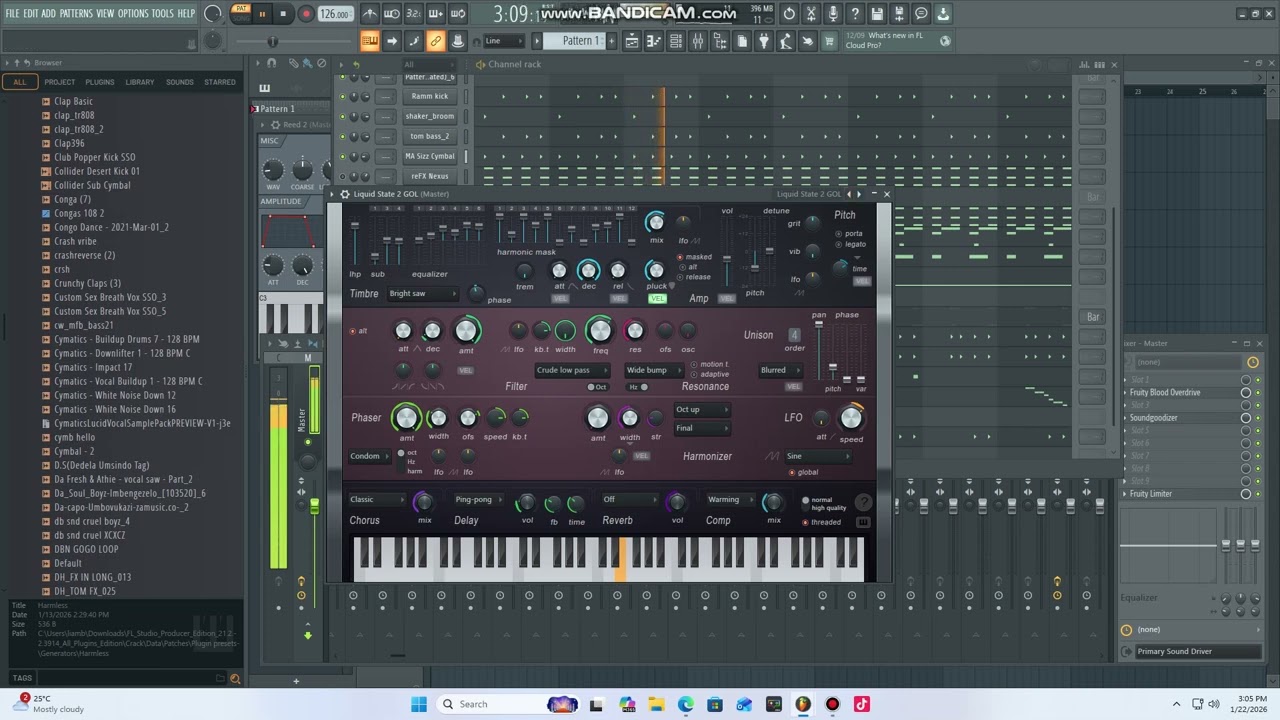
Task: Open the Blurred unison dropdown
Action: coord(781,370)
